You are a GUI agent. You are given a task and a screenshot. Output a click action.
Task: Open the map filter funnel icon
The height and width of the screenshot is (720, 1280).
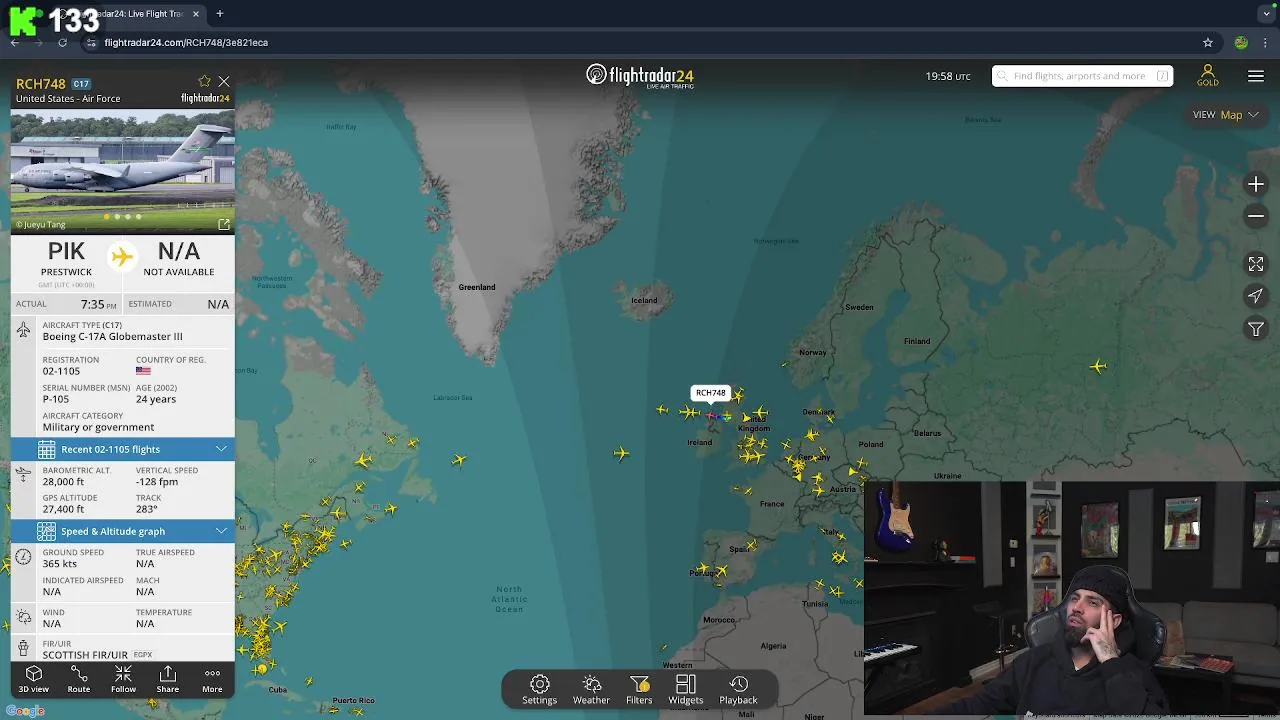click(1256, 329)
